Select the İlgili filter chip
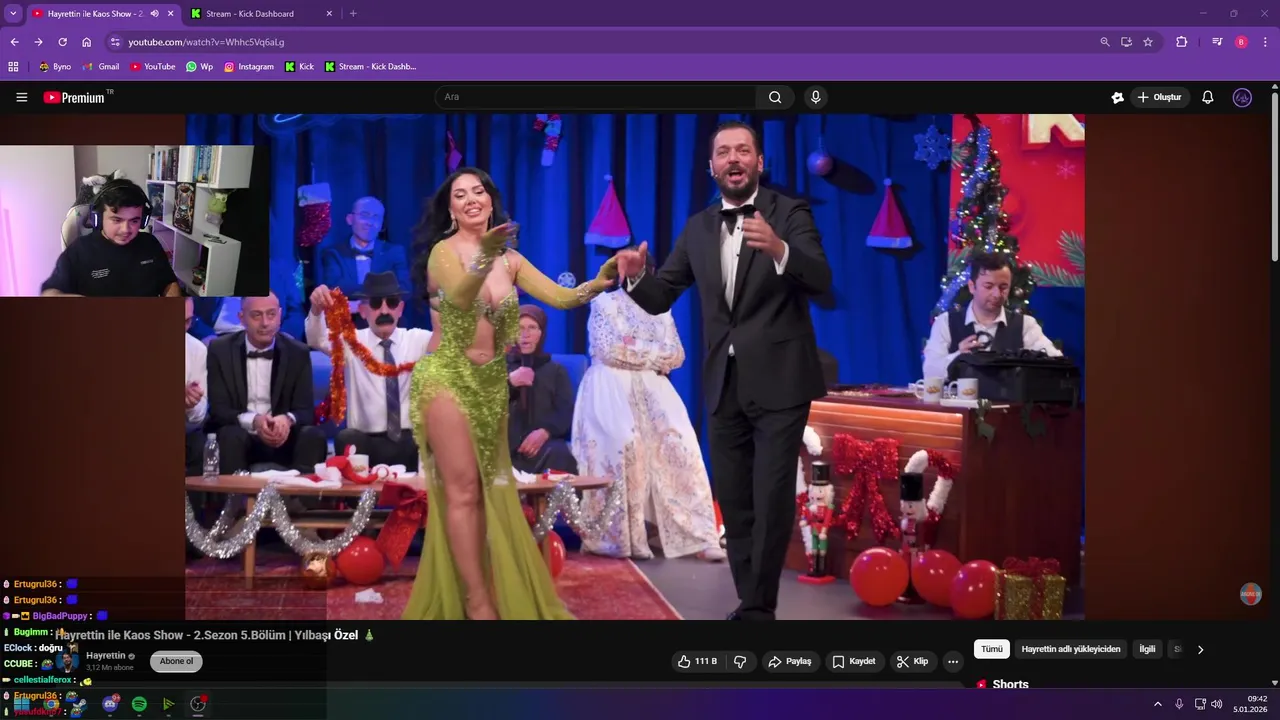Screen dimensions: 1280x720 1147,649
